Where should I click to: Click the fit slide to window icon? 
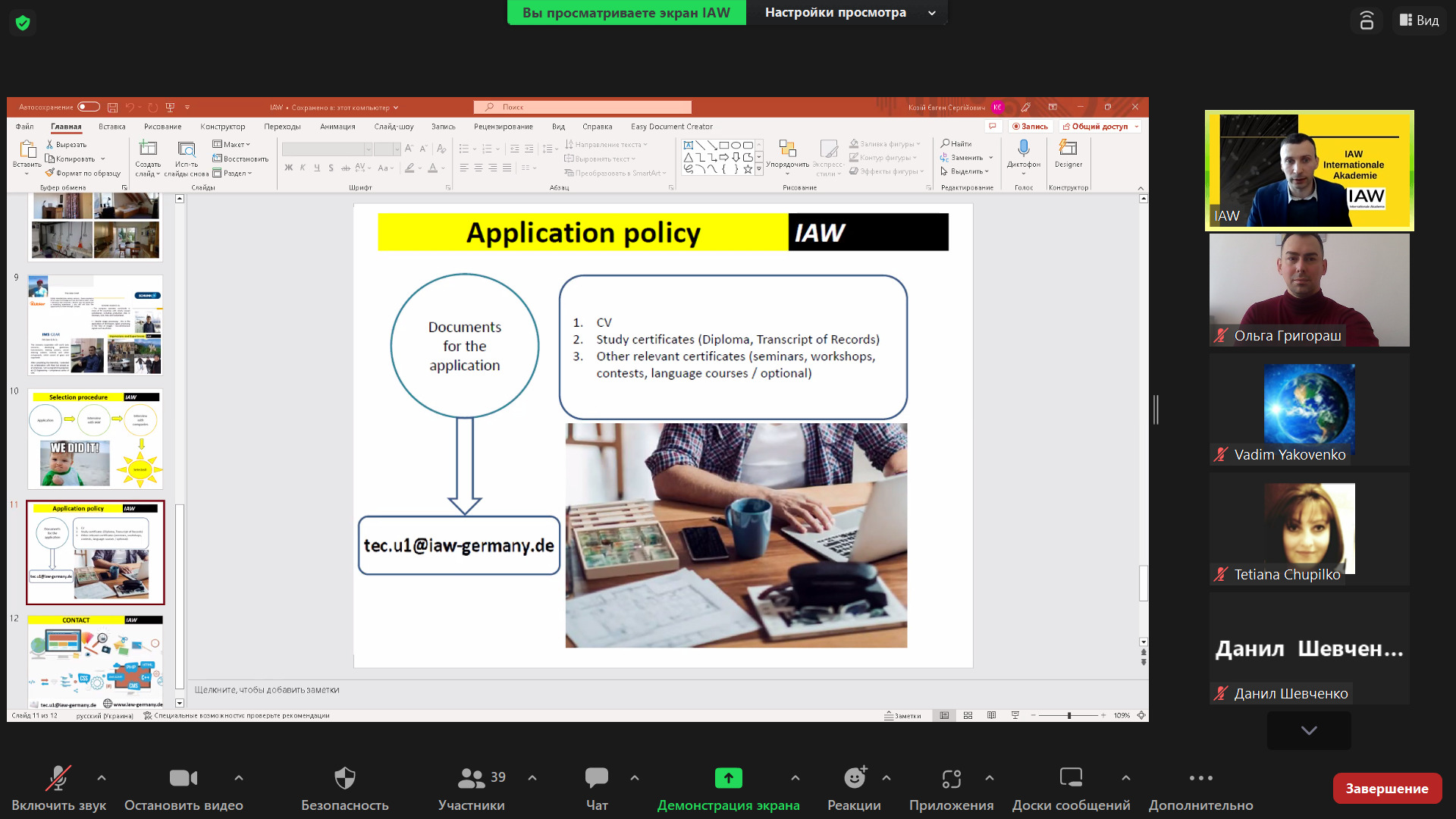pyautogui.click(x=1141, y=715)
